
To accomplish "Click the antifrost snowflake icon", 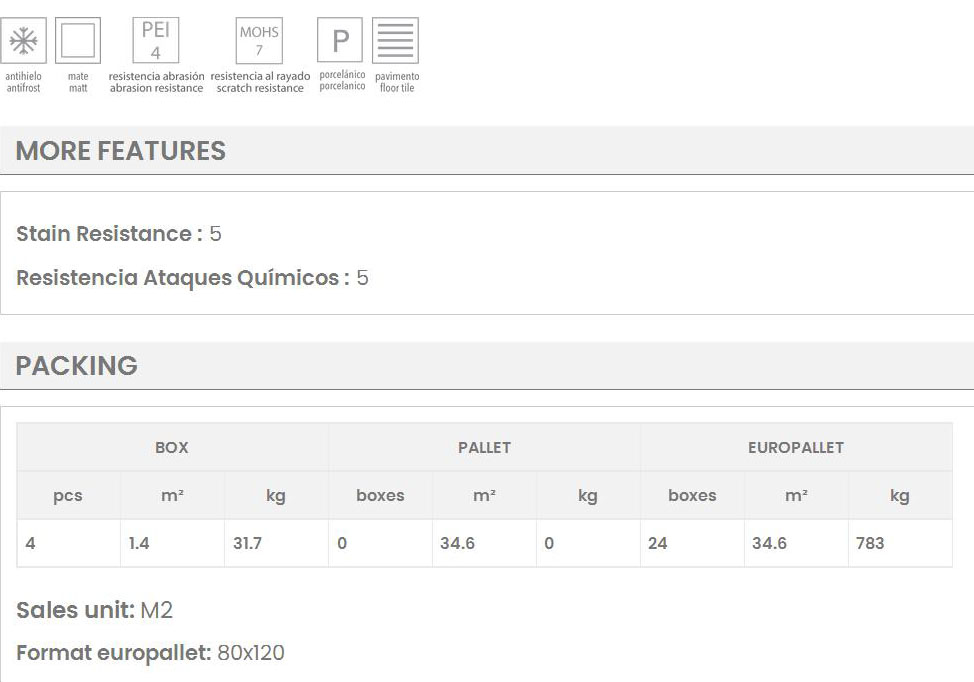I will (24, 42).
